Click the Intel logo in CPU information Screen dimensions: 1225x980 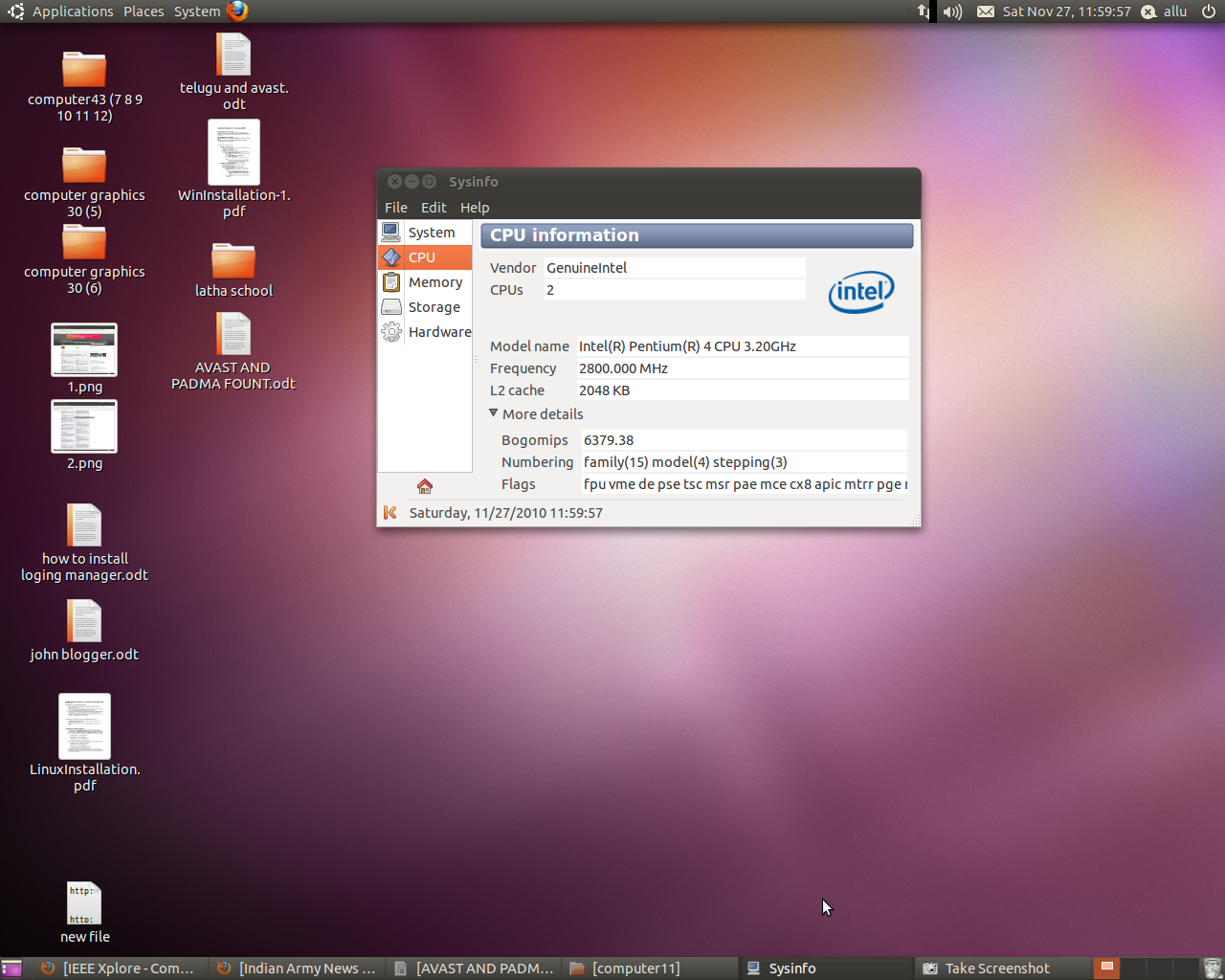click(860, 292)
